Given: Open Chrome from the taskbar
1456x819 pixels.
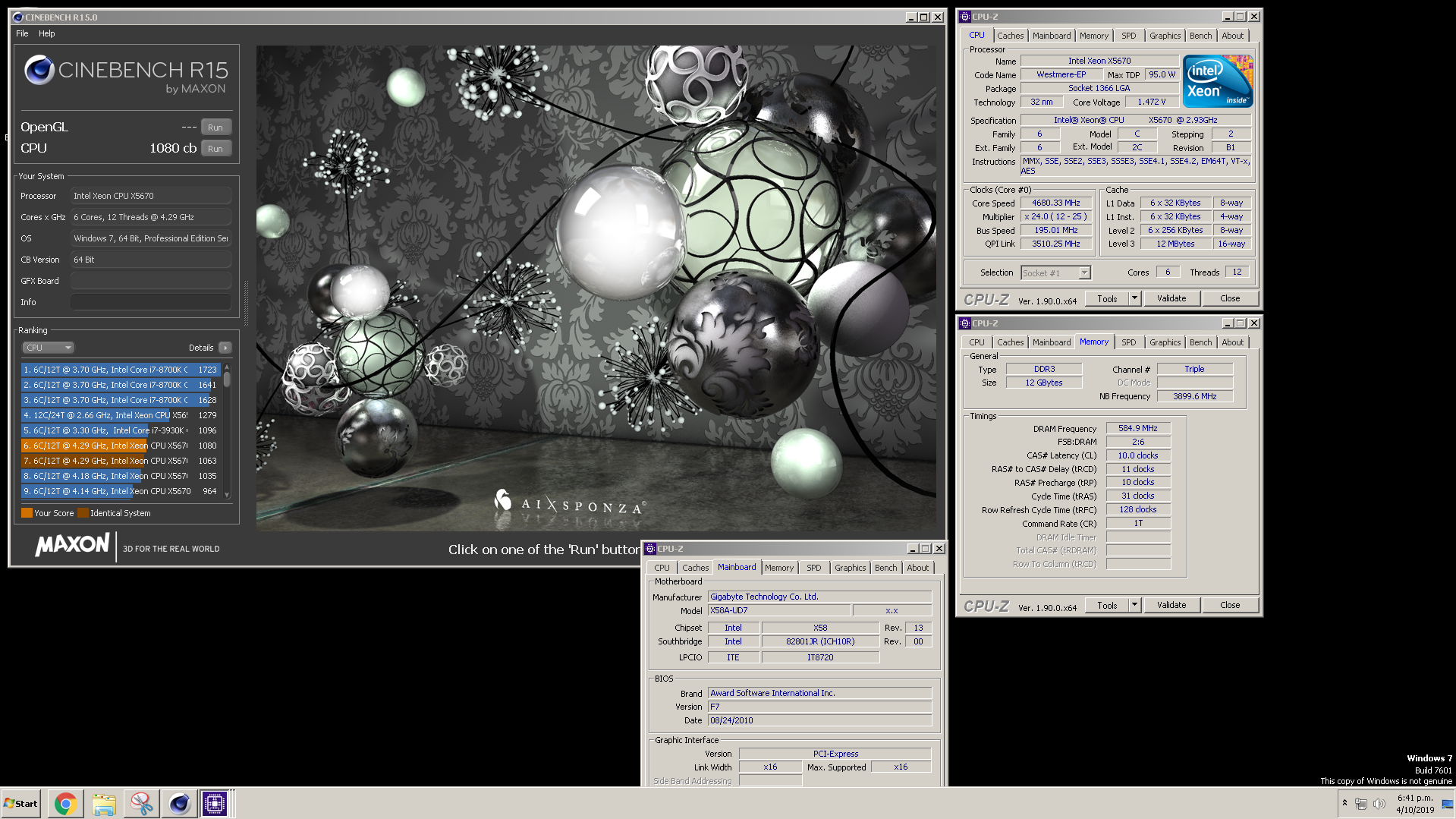Looking at the screenshot, I should [65, 803].
